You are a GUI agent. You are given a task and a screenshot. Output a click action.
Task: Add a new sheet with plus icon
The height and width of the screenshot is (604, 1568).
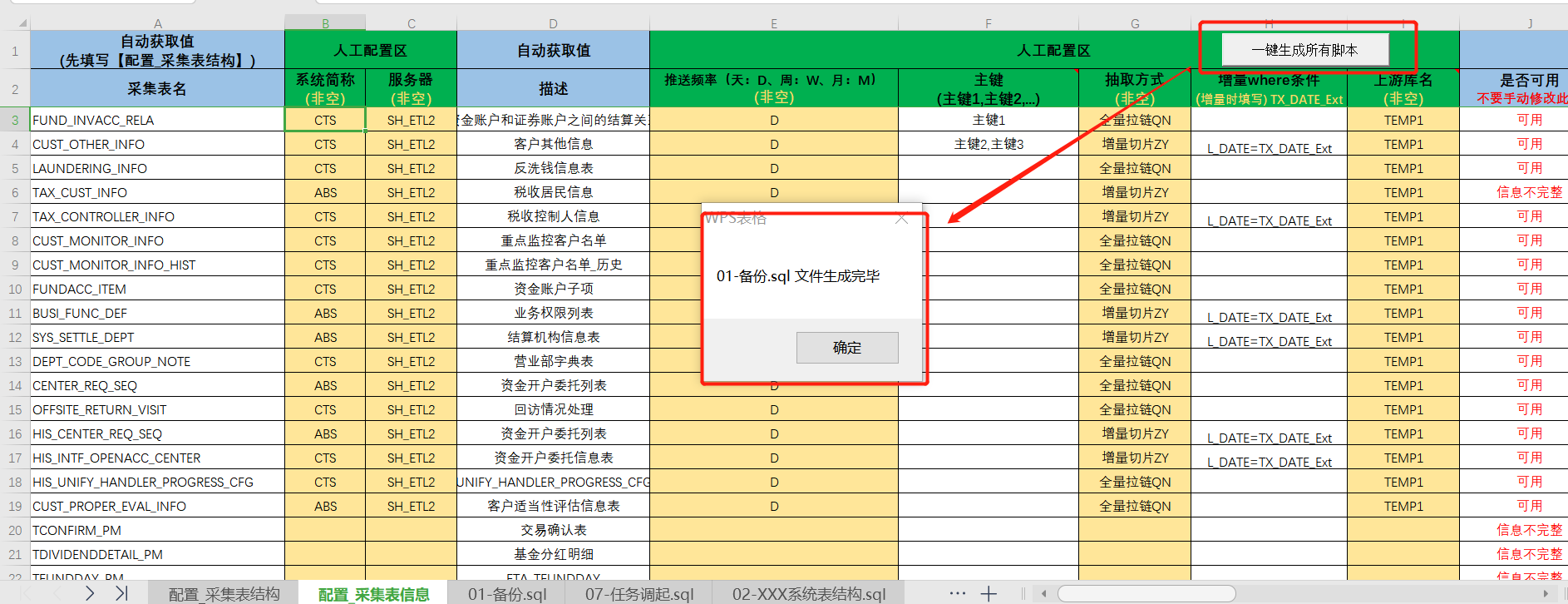click(989, 593)
